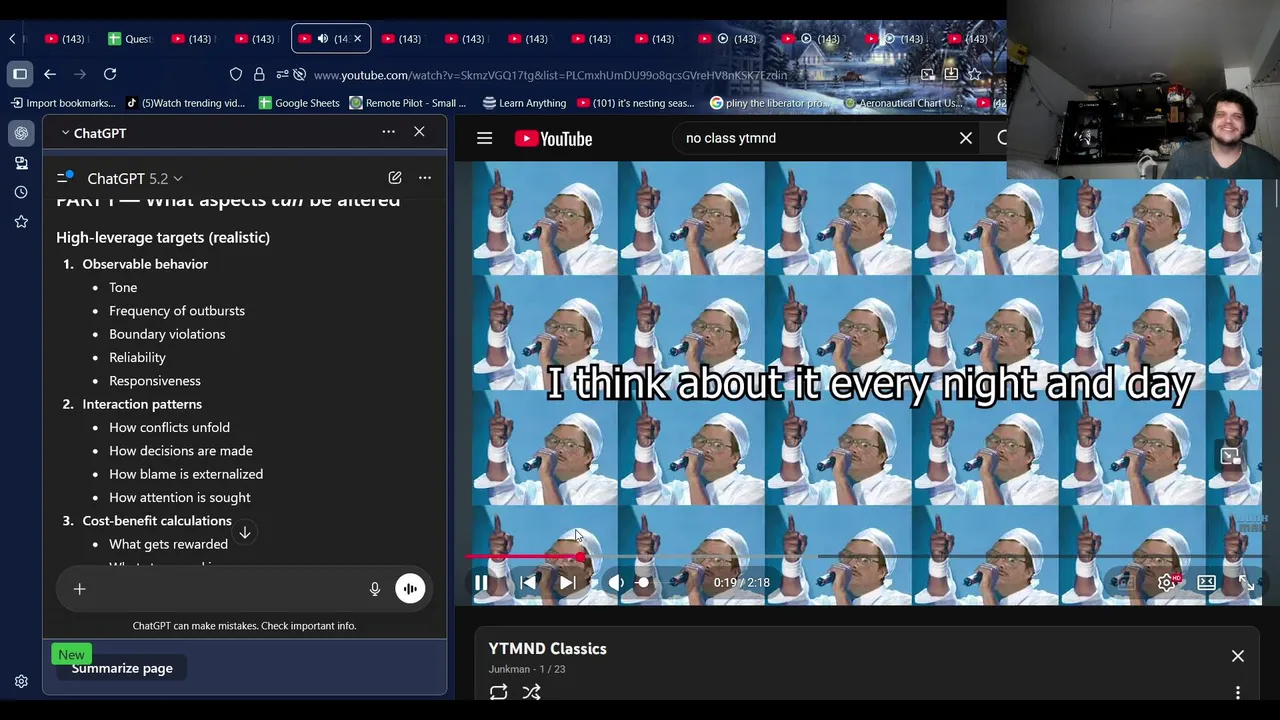Open tracking protection shield icon
The width and height of the screenshot is (1280, 720).
tap(236, 75)
